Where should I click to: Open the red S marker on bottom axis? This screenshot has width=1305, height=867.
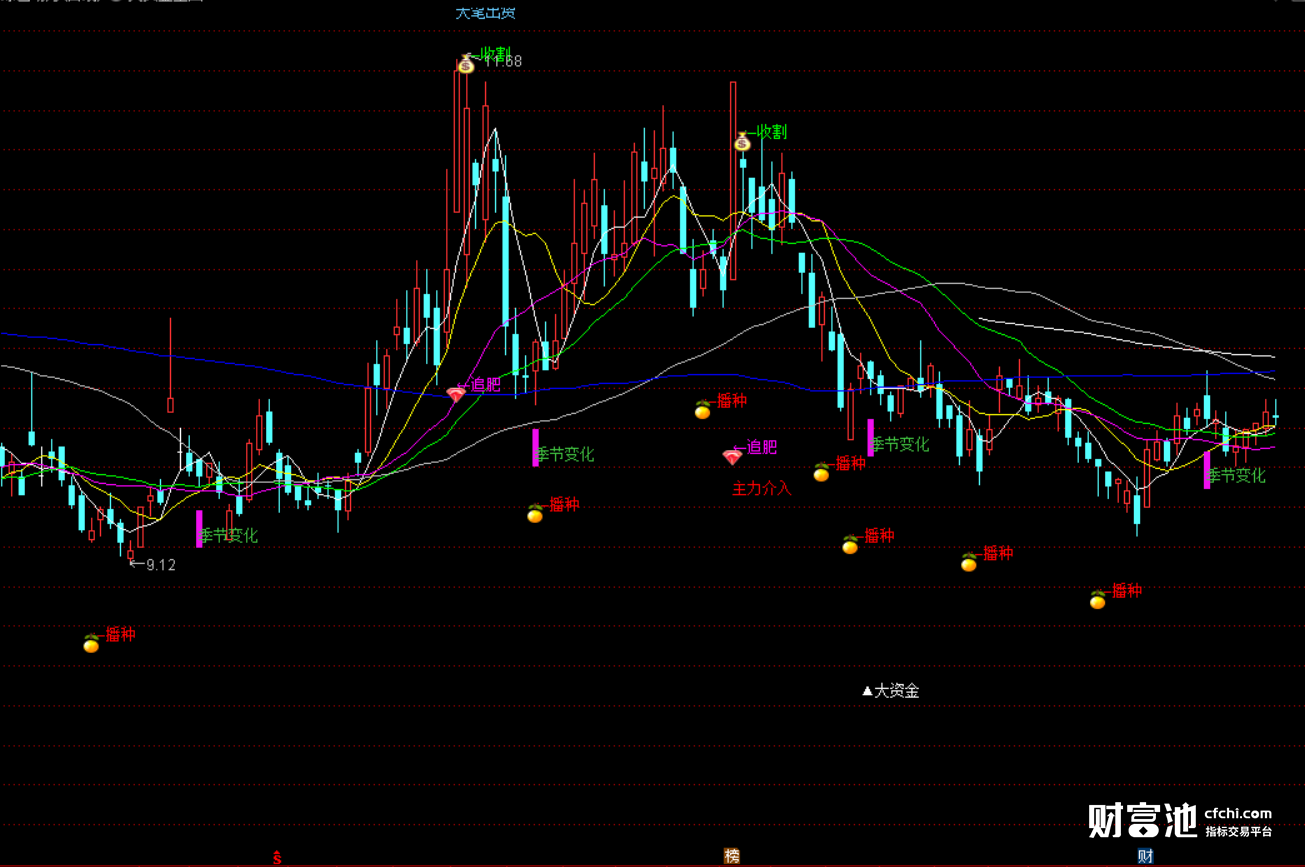278,857
